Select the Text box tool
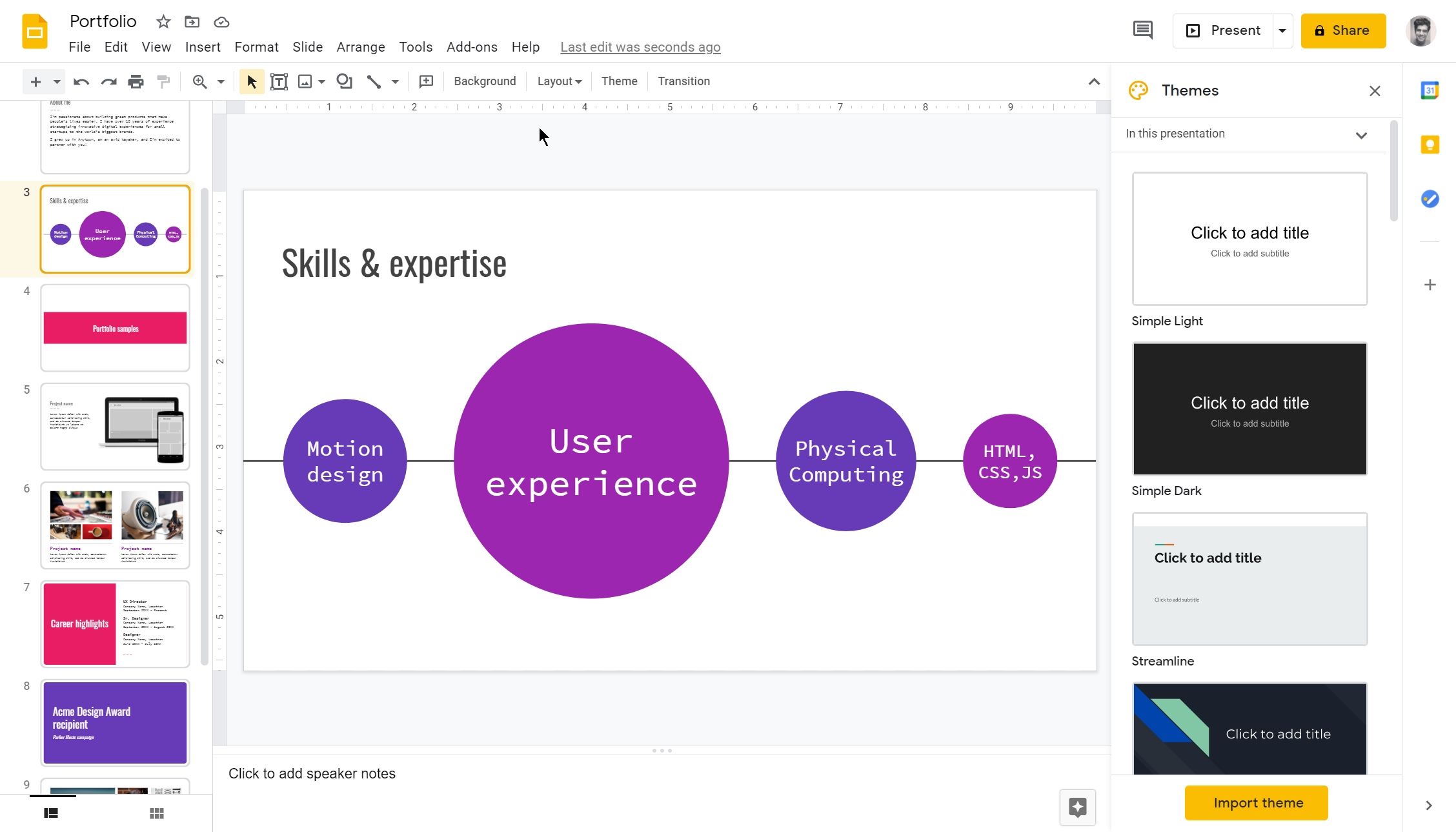The width and height of the screenshot is (1456, 832). (x=279, y=81)
